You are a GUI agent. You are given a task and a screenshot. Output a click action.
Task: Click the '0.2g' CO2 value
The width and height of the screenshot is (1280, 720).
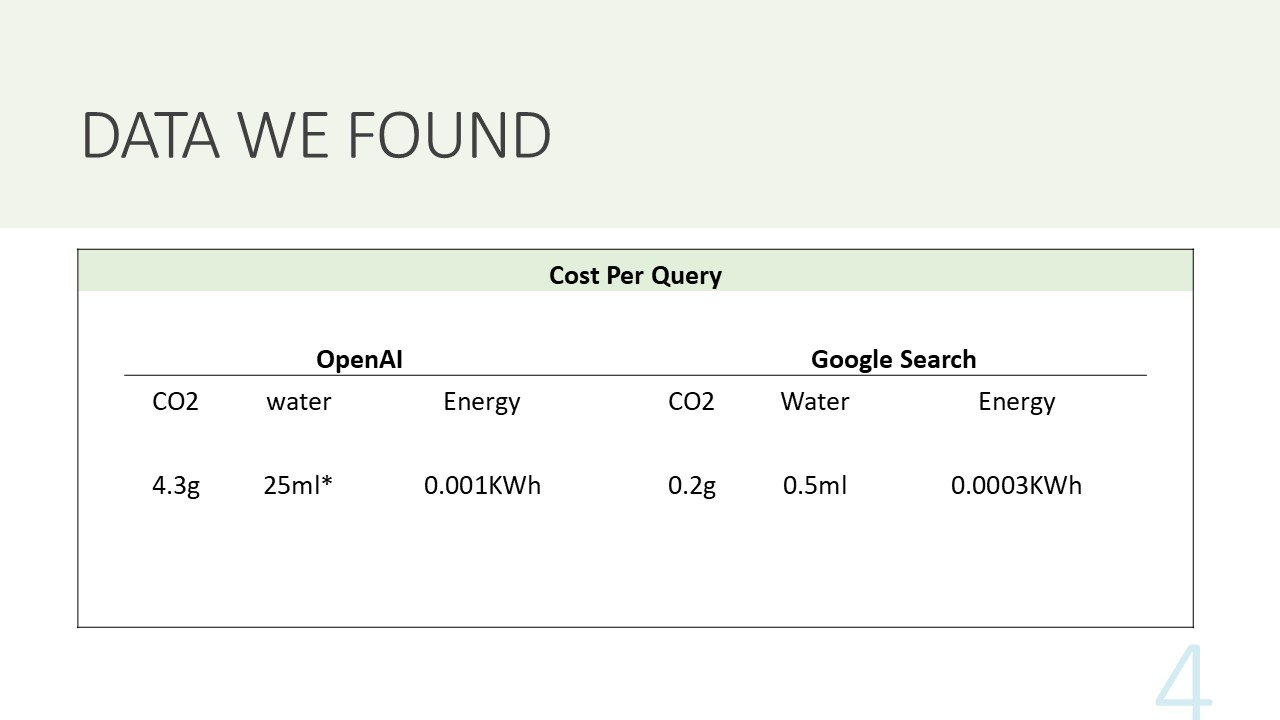pos(692,486)
